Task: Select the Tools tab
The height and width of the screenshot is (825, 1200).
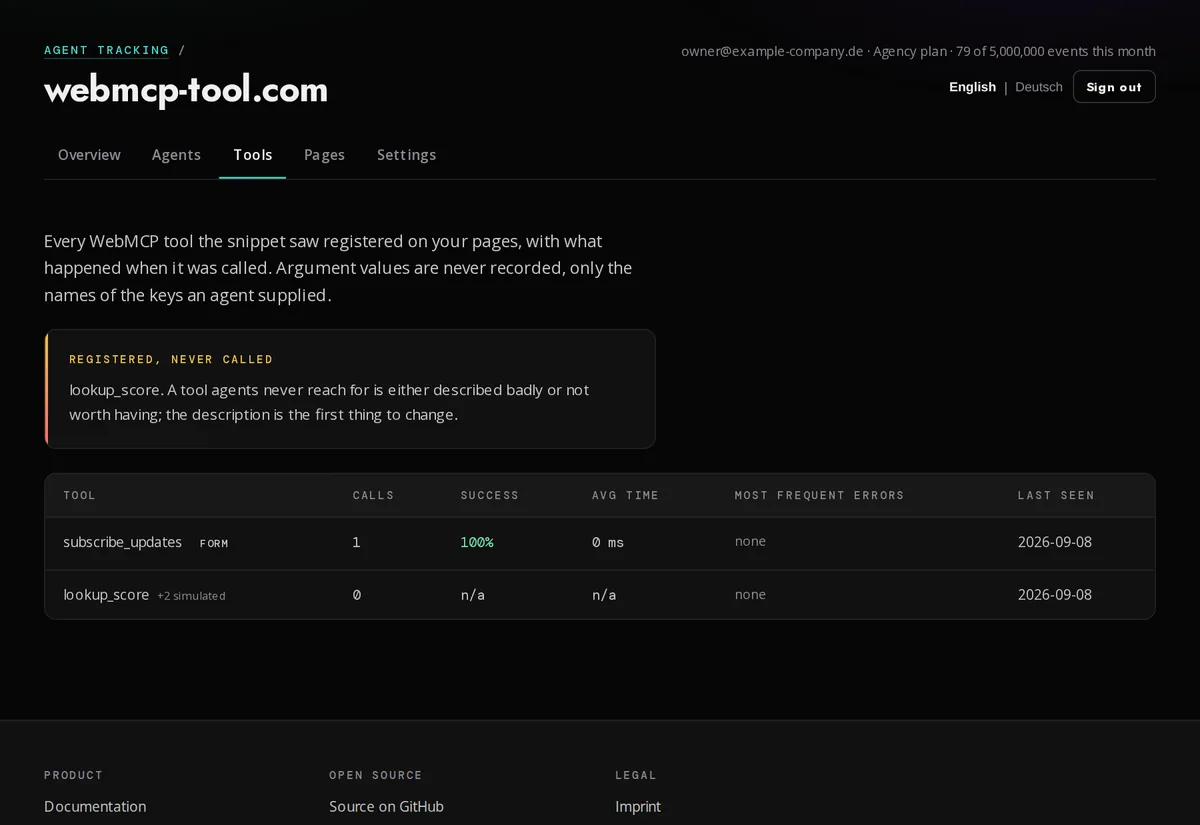Action: (x=253, y=155)
